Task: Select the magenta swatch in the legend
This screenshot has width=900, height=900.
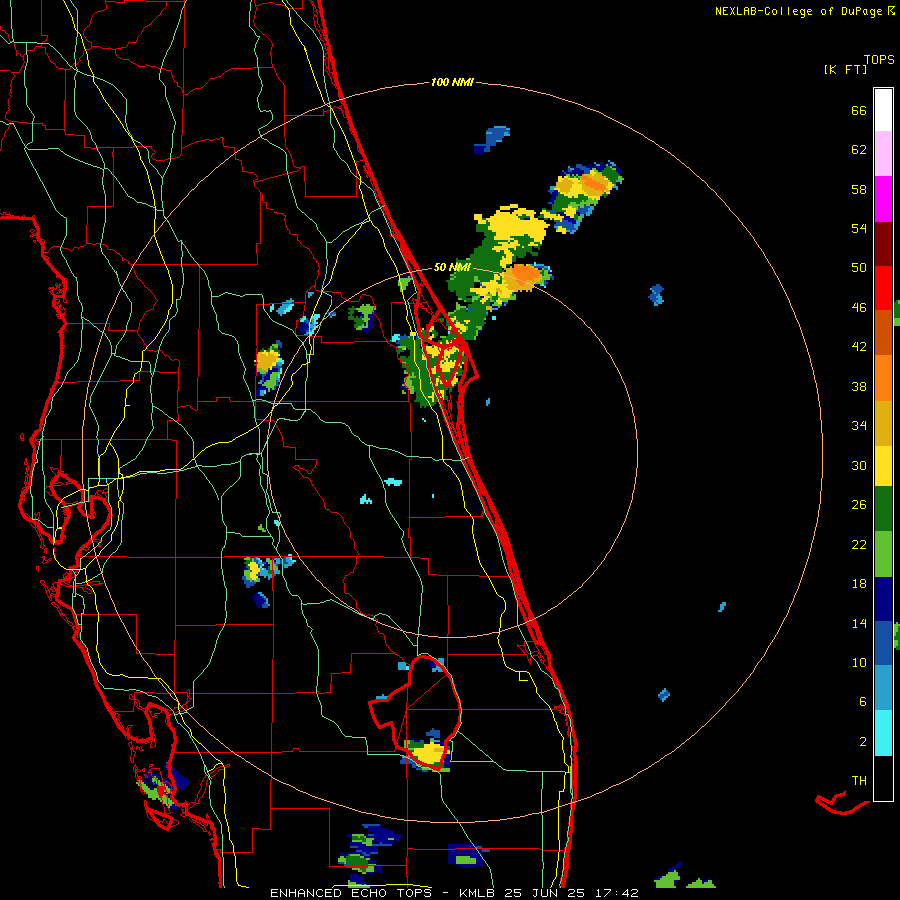Action: tap(883, 199)
